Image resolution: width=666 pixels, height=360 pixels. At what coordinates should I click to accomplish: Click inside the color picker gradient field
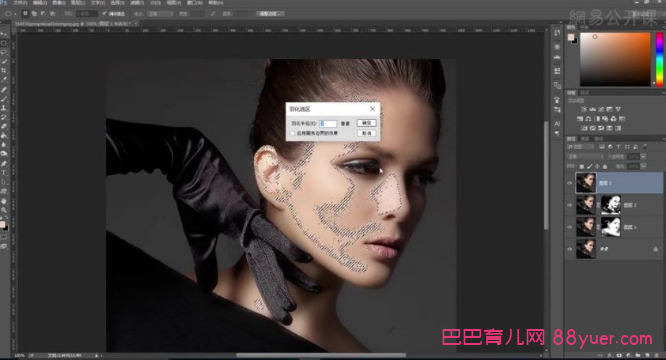[x=615, y=59]
